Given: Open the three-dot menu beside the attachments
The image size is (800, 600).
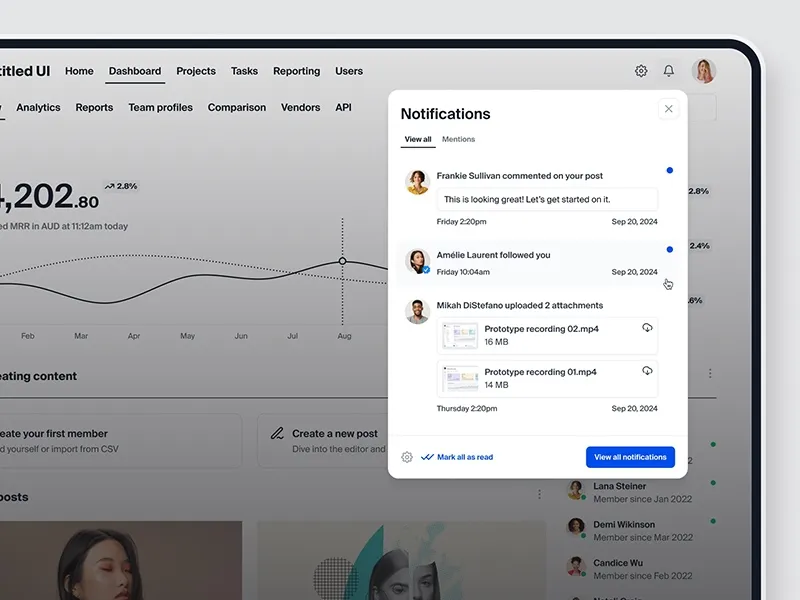Looking at the screenshot, I should [x=710, y=372].
